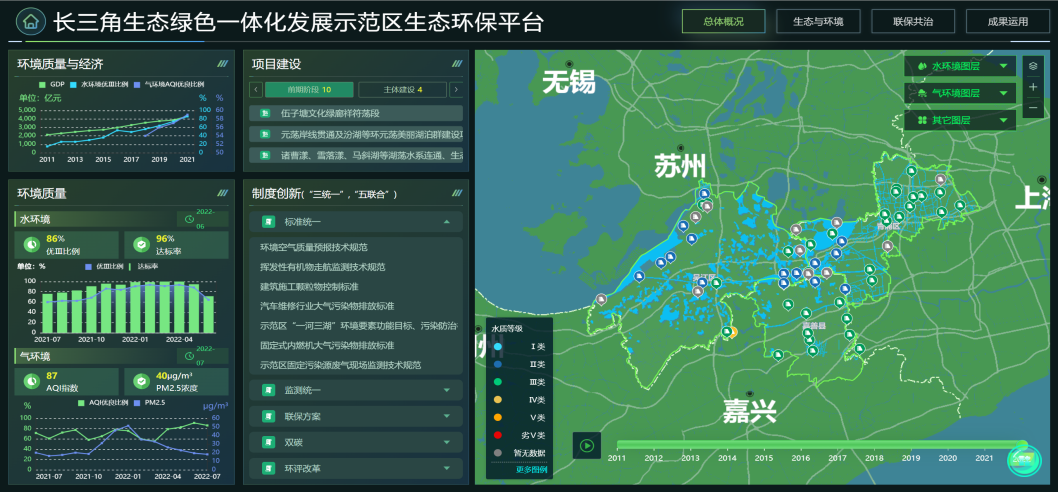Click 2016 on the map timeline
Screen dimensions: 1058x492
800,458
